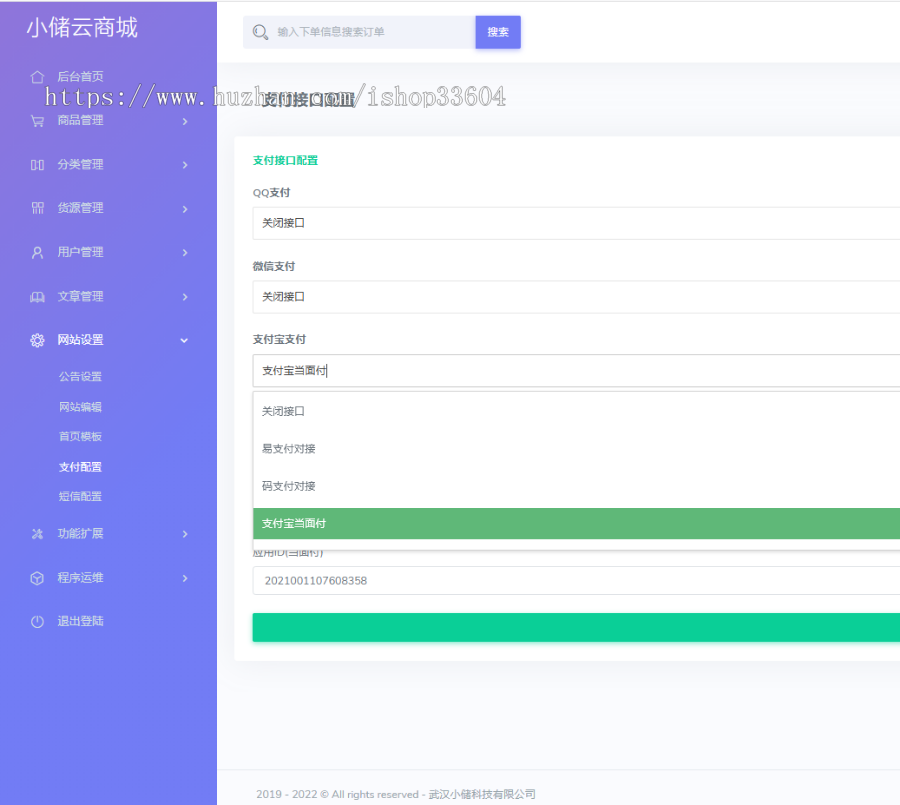Select the 文章管理 article icon

[37, 296]
